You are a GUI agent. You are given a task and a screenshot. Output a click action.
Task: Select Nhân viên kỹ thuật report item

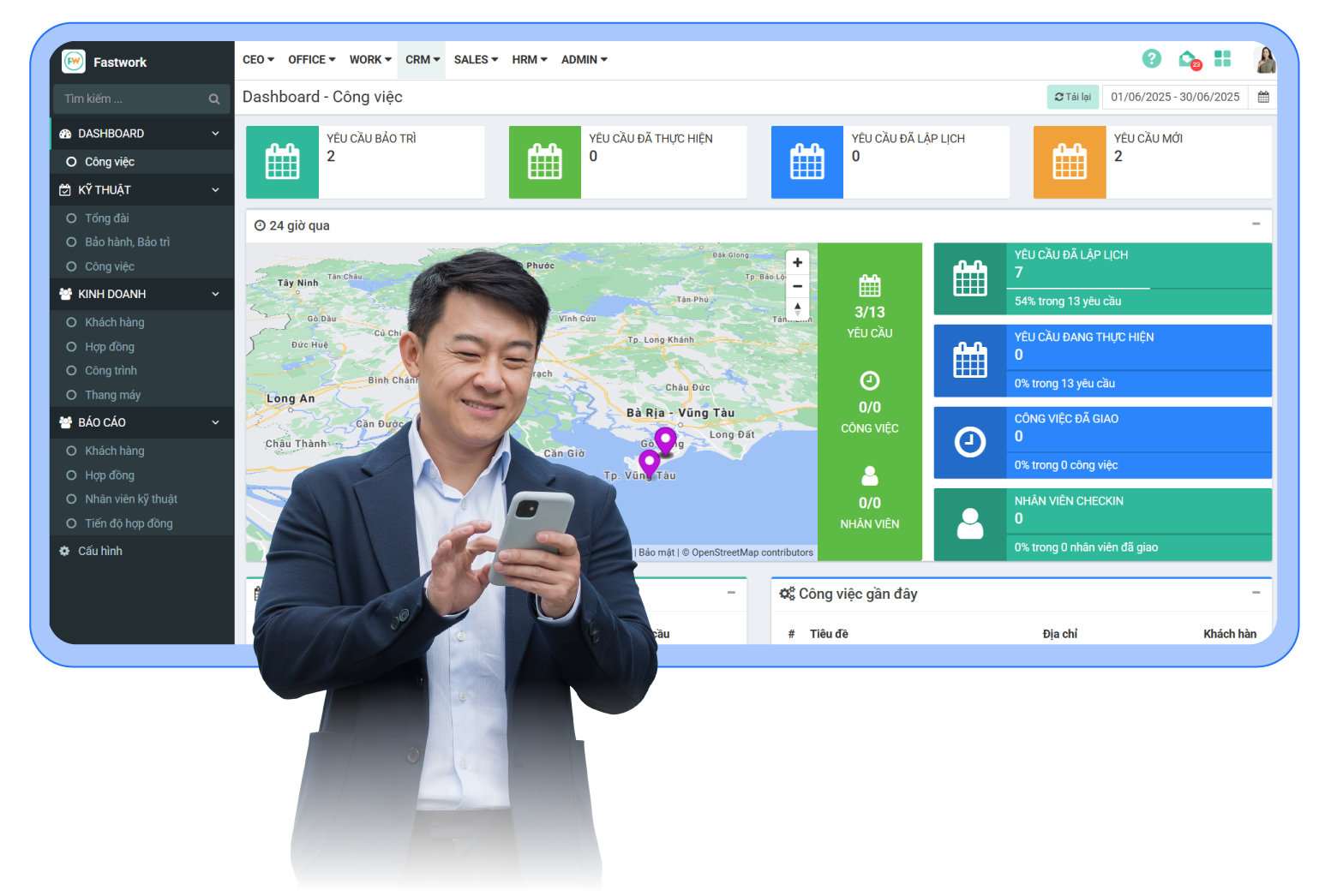click(130, 499)
